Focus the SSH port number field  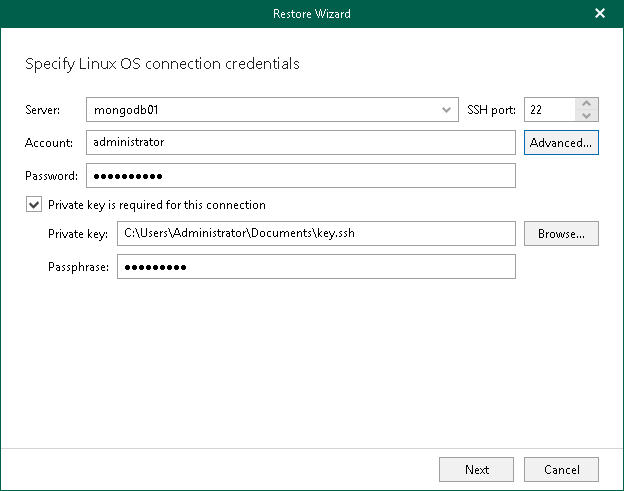tap(548, 109)
